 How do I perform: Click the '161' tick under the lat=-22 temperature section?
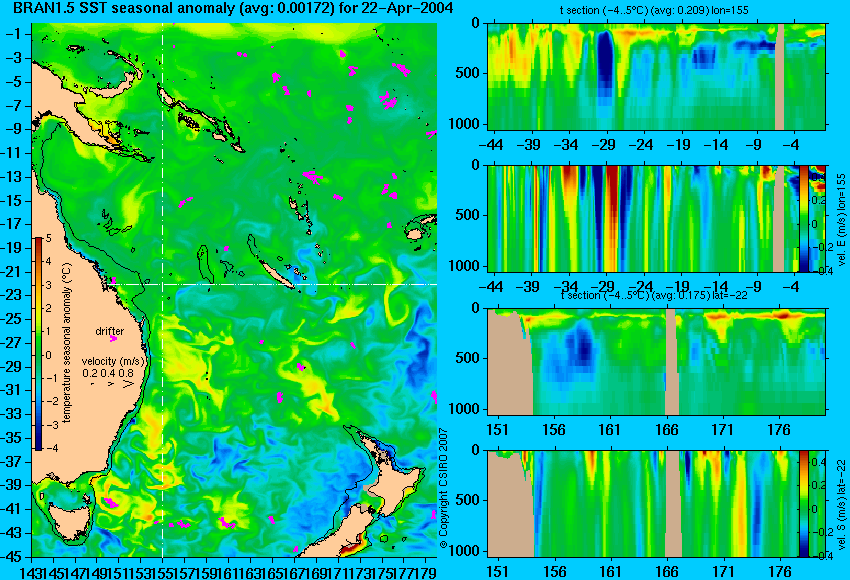[610, 430]
